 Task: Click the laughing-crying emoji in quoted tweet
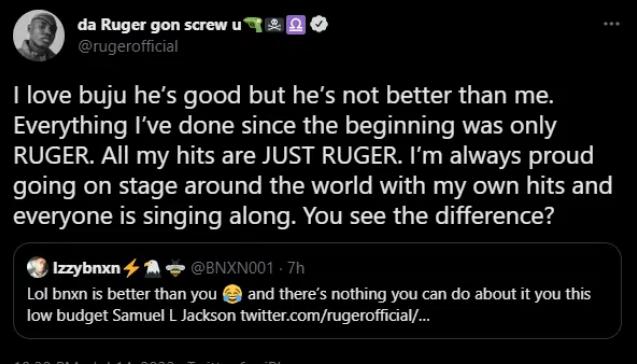232,294
